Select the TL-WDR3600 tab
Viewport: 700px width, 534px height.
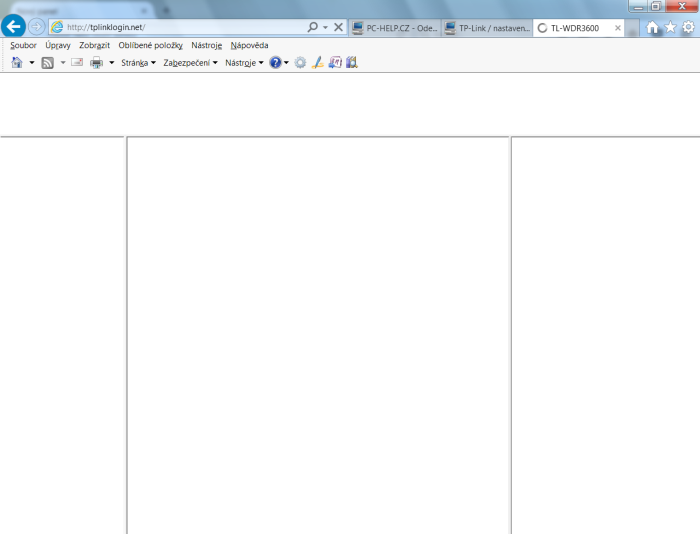tap(574, 28)
